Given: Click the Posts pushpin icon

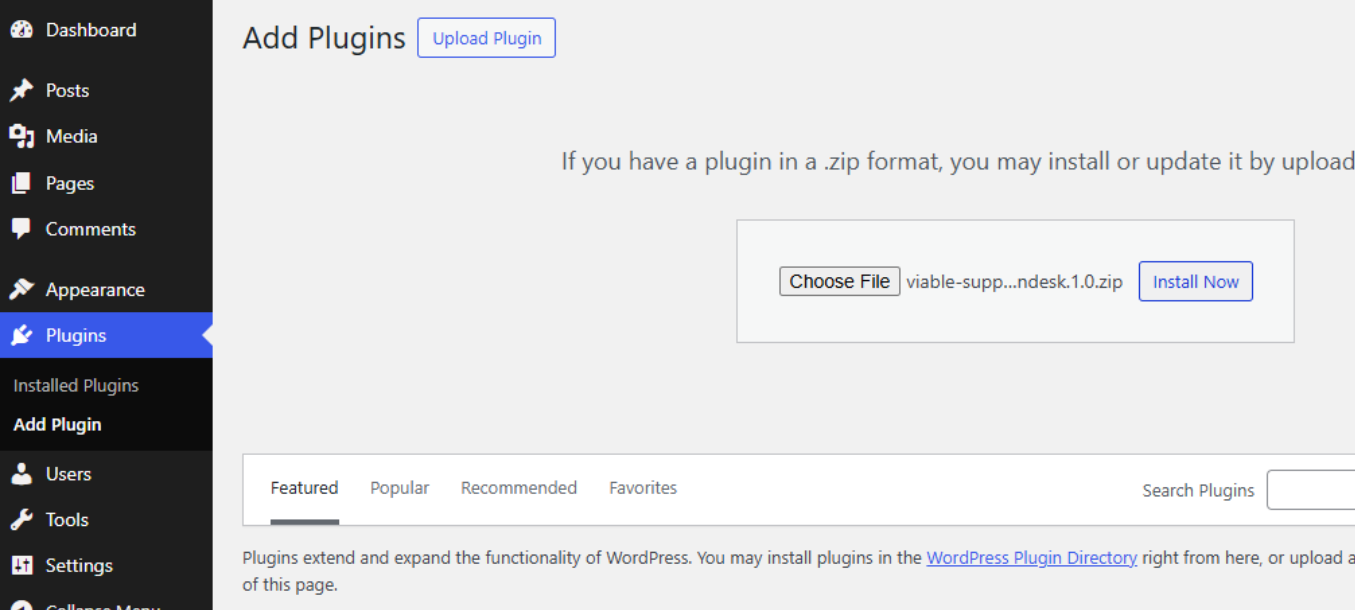Looking at the screenshot, I should pos(21,91).
